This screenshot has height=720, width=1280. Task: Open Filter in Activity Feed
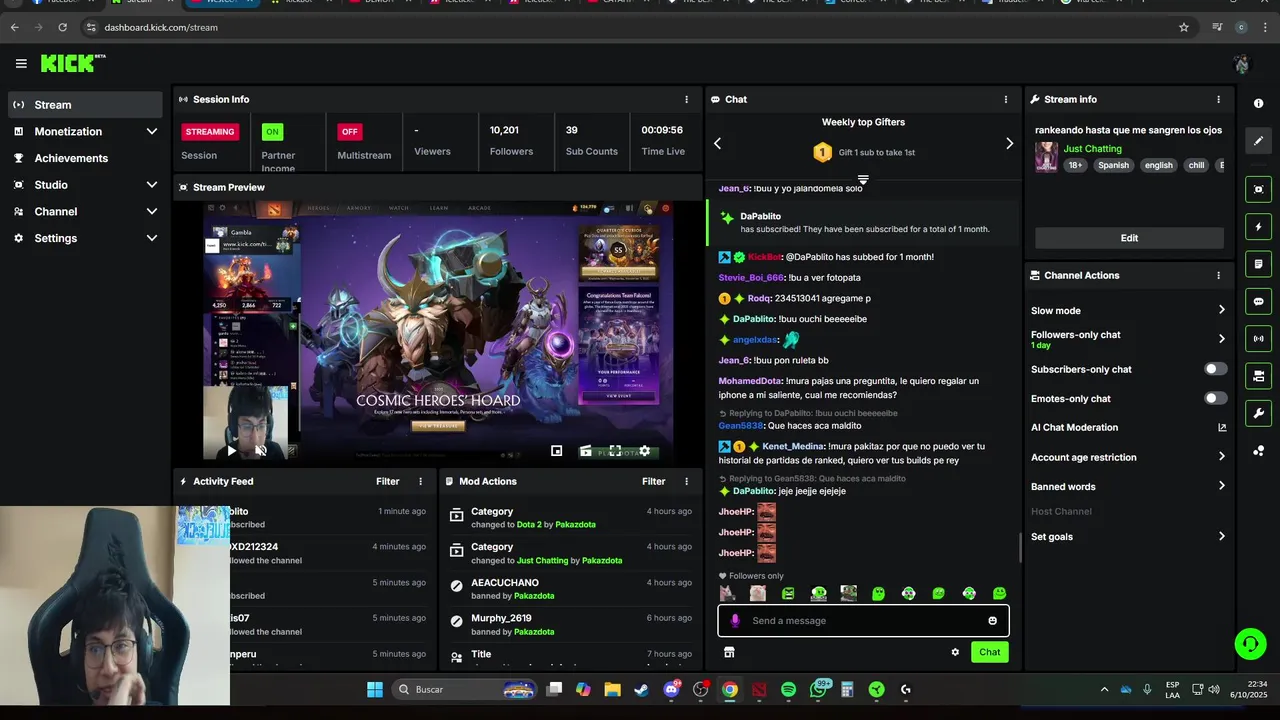coord(387,481)
